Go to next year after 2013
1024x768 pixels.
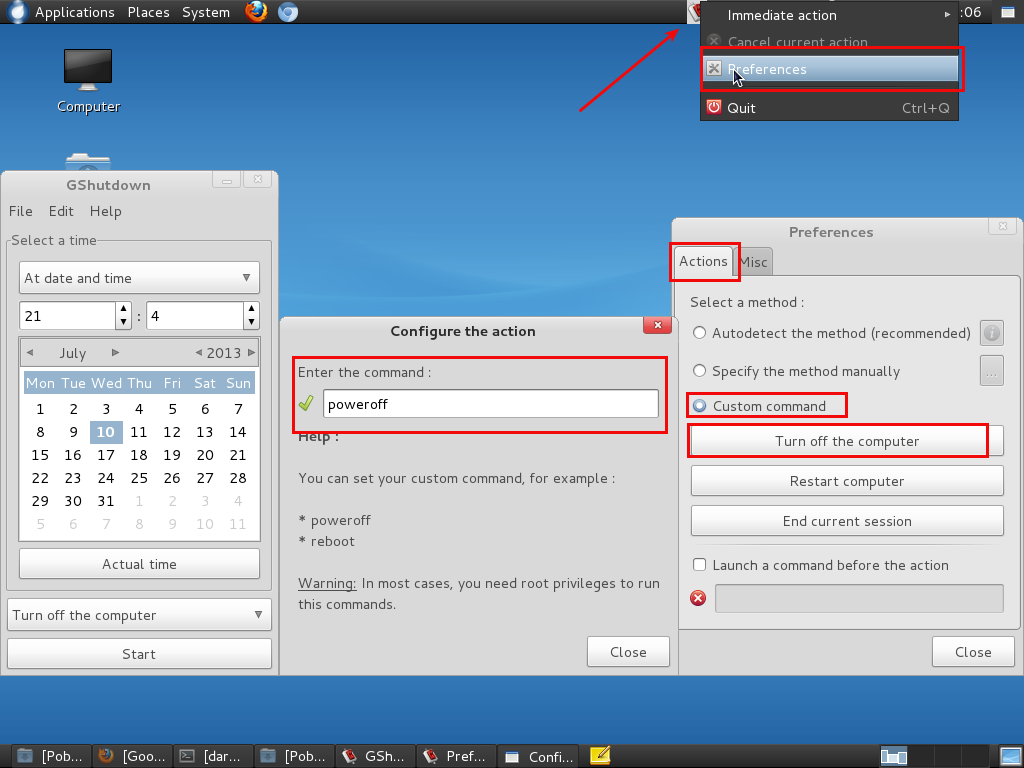click(251, 353)
